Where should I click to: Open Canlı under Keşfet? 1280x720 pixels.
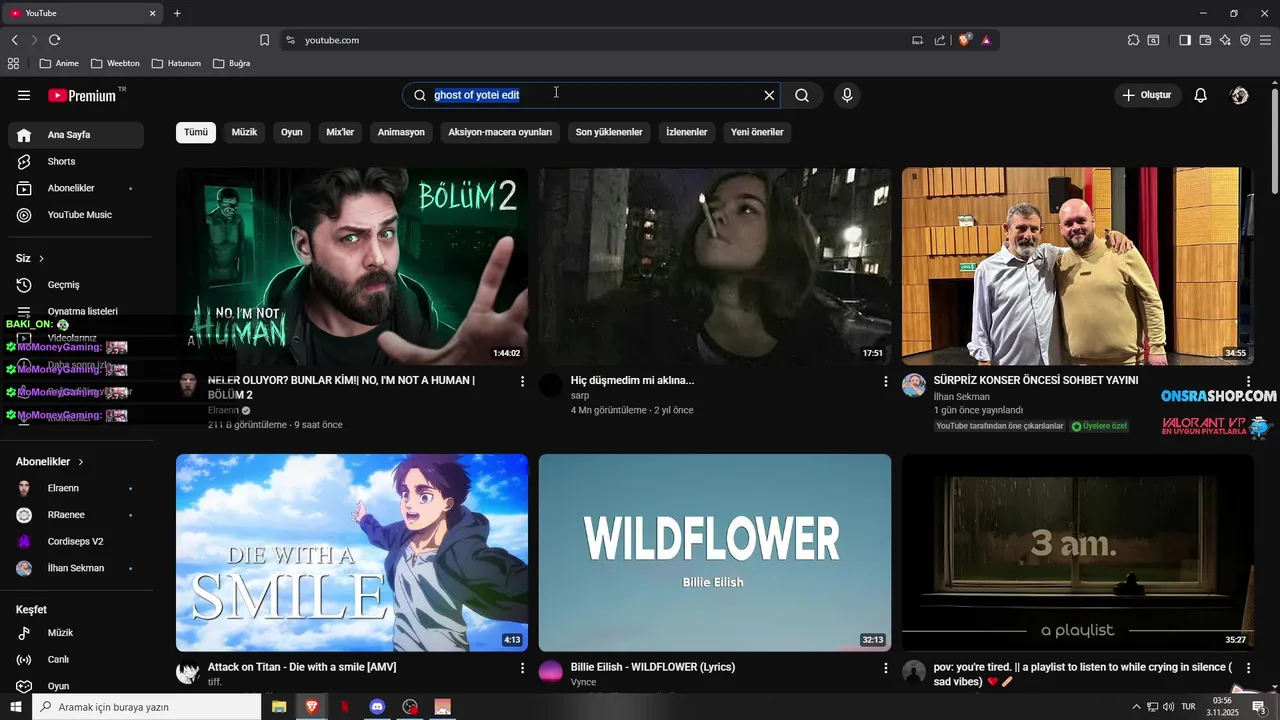tap(76, 660)
